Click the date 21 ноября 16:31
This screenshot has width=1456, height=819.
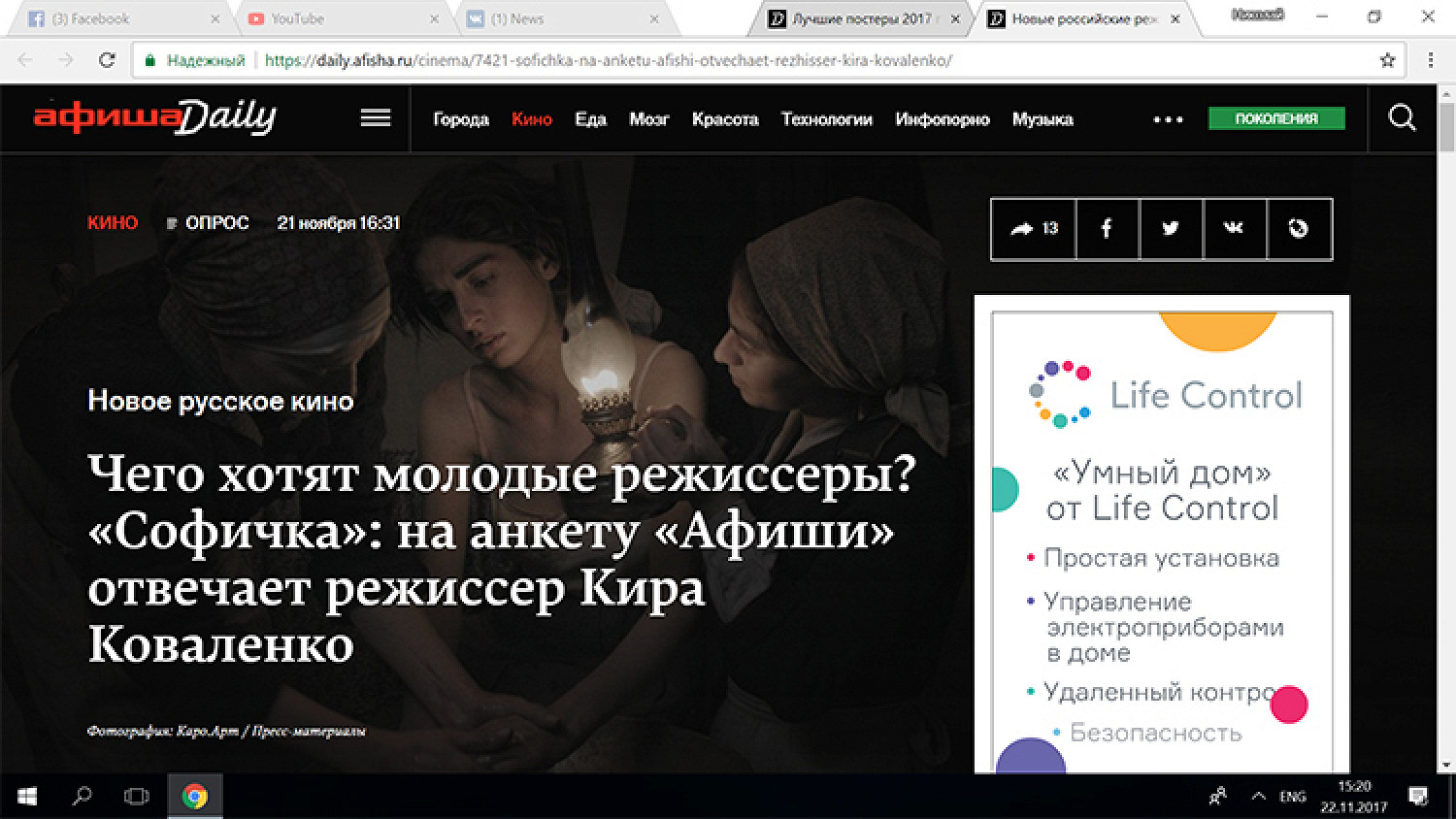point(339,222)
